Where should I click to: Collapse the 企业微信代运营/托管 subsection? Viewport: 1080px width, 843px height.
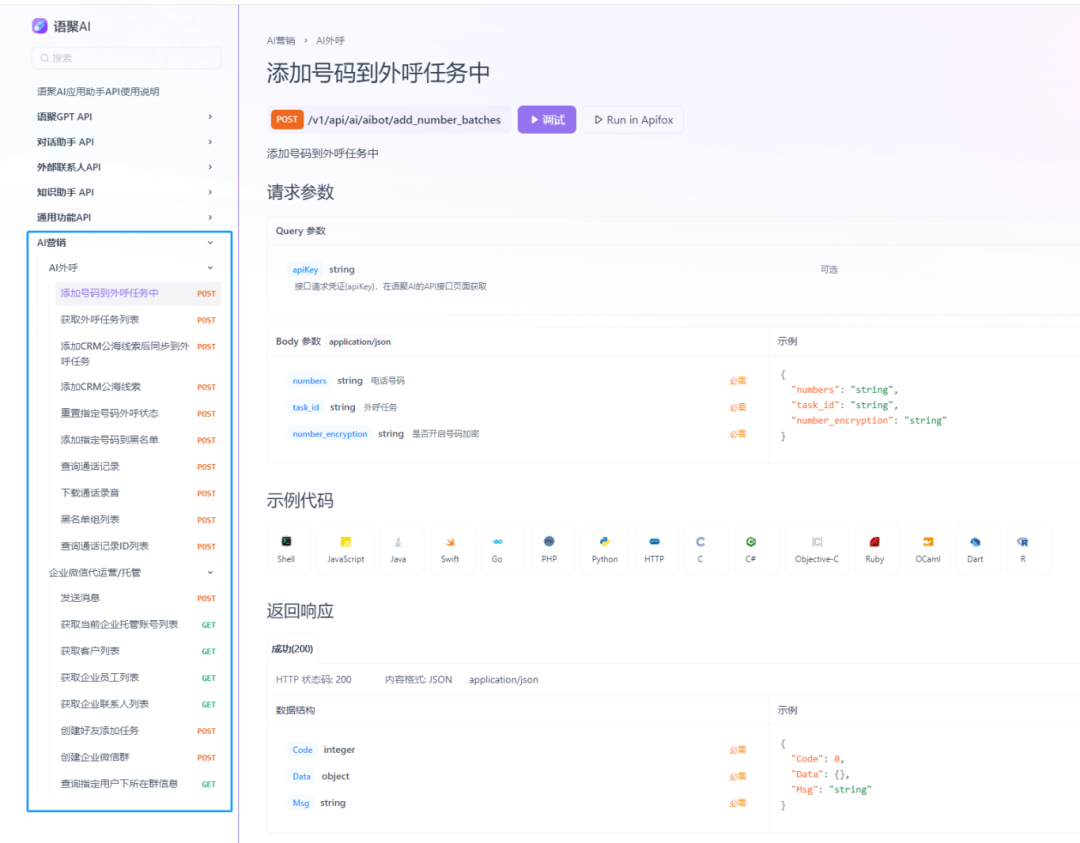[x=132, y=572]
